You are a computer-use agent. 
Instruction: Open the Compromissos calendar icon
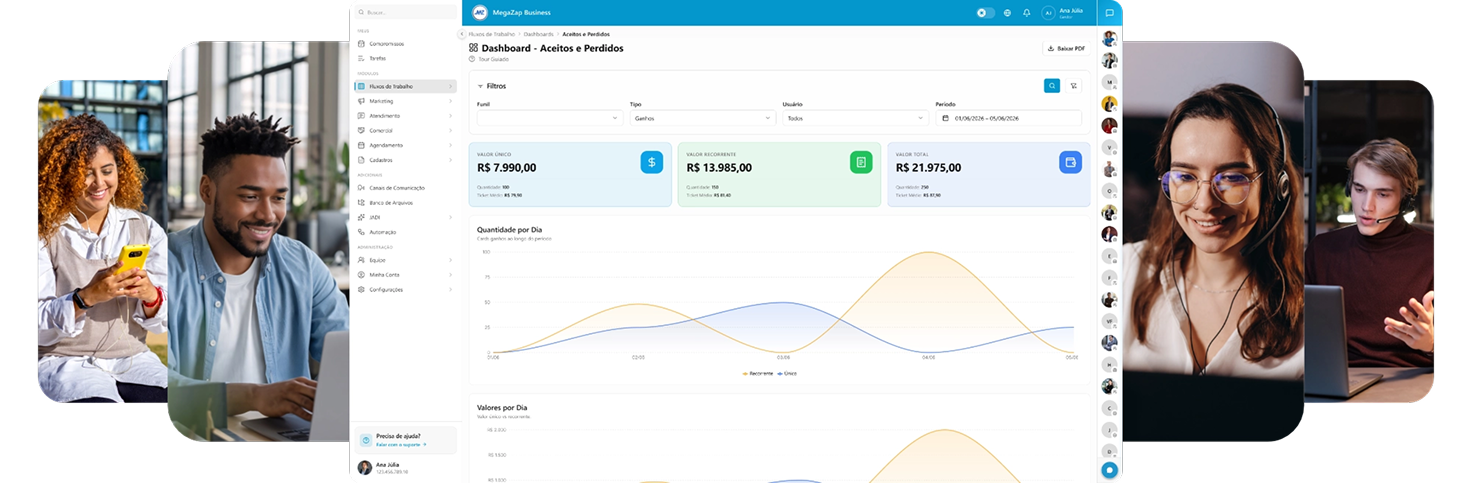click(361, 43)
